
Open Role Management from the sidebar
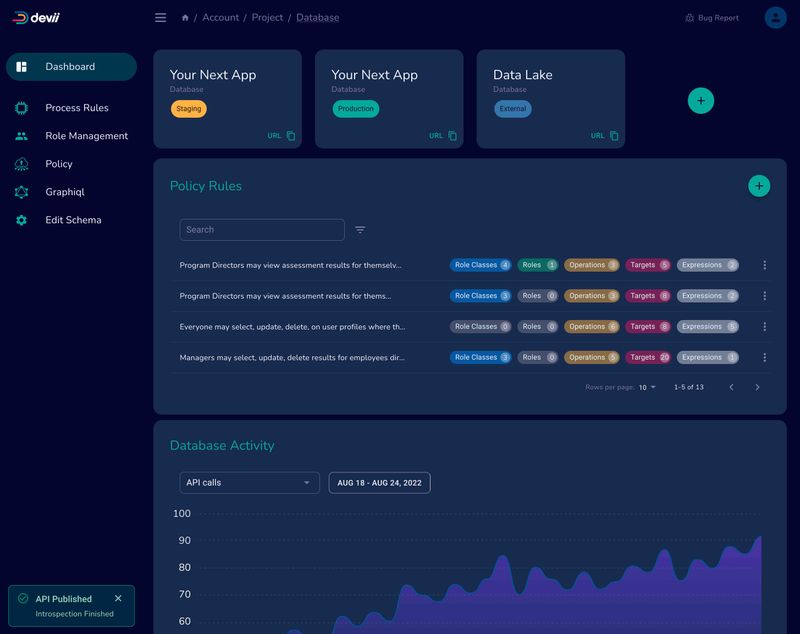[x=86, y=135]
